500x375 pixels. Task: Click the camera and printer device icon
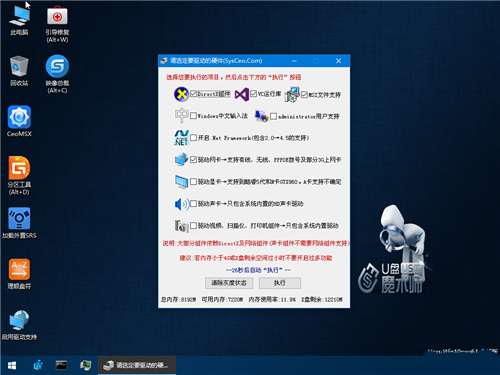coord(181,226)
